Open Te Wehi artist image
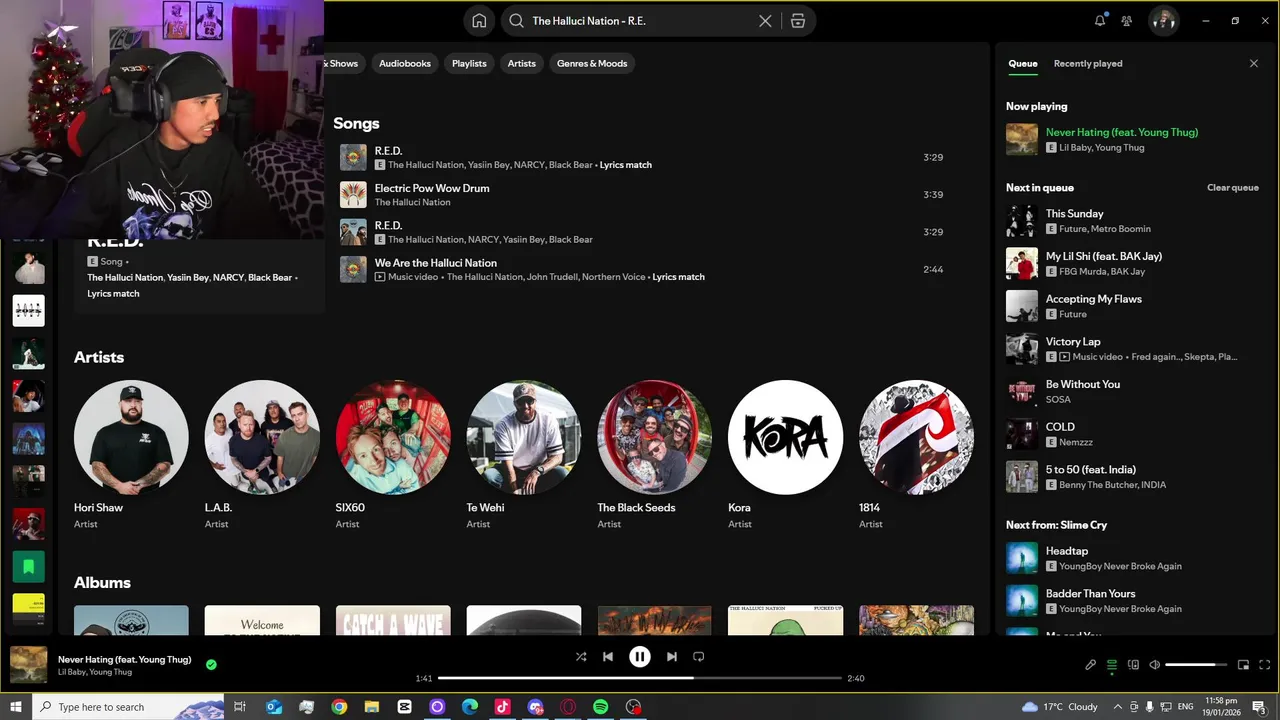1280x720 pixels. click(524, 437)
